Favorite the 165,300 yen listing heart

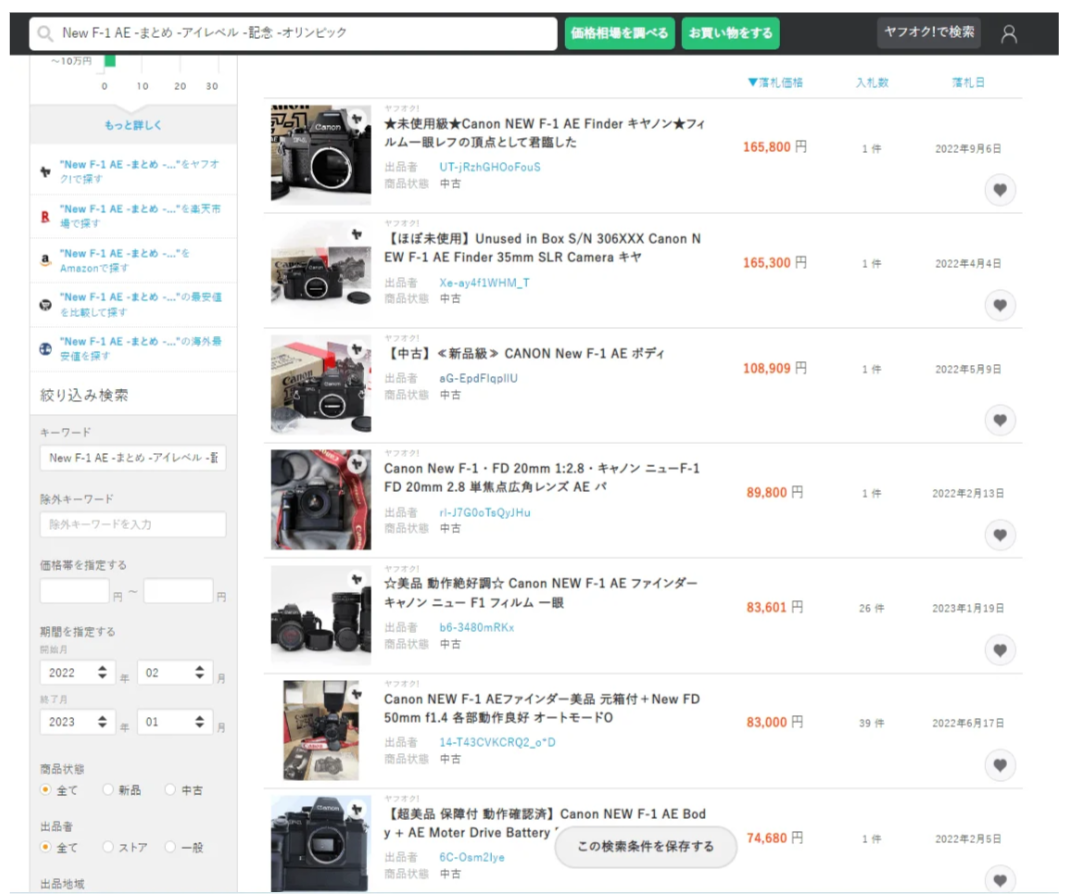click(999, 305)
